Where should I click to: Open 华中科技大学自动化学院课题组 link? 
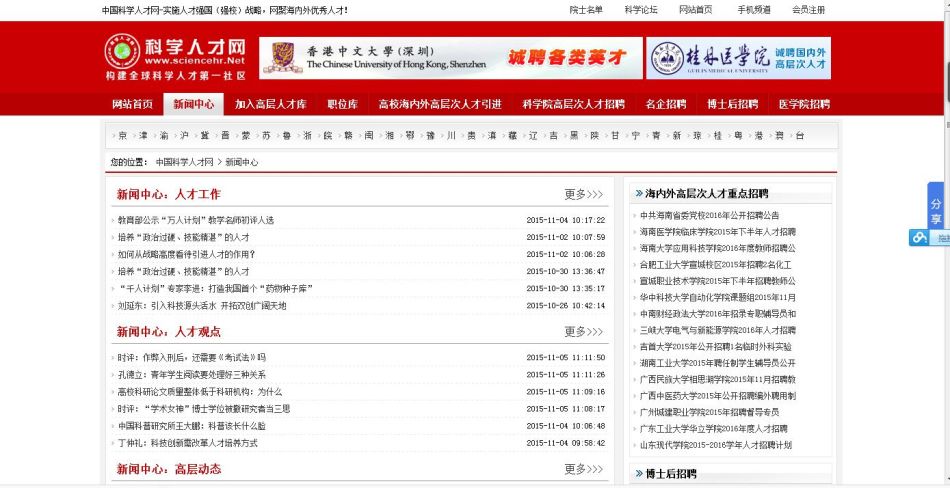pyautogui.click(x=718, y=298)
